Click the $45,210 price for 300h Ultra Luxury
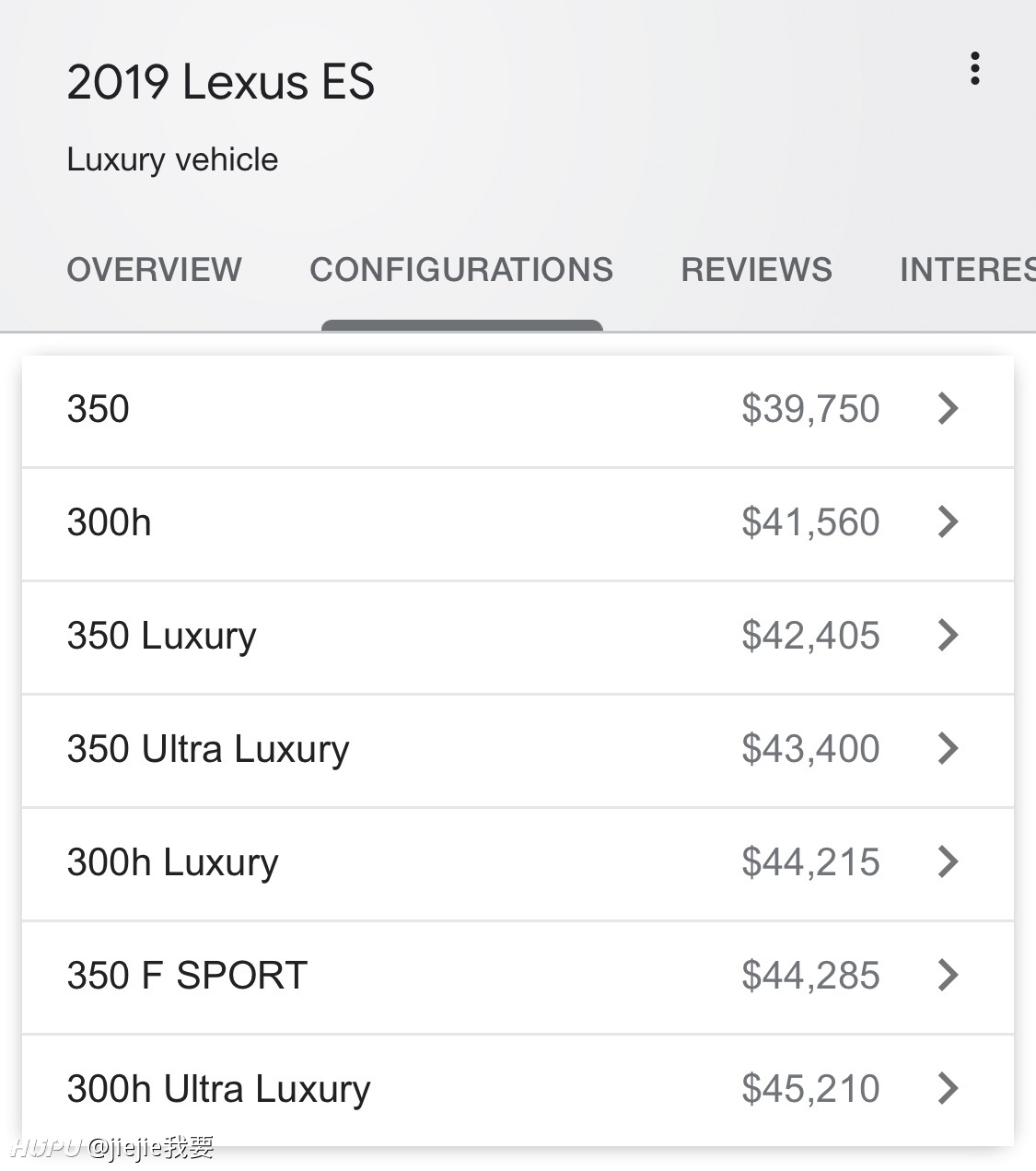Image resolution: width=1036 pixels, height=1171 pixels. point(810,1089)
